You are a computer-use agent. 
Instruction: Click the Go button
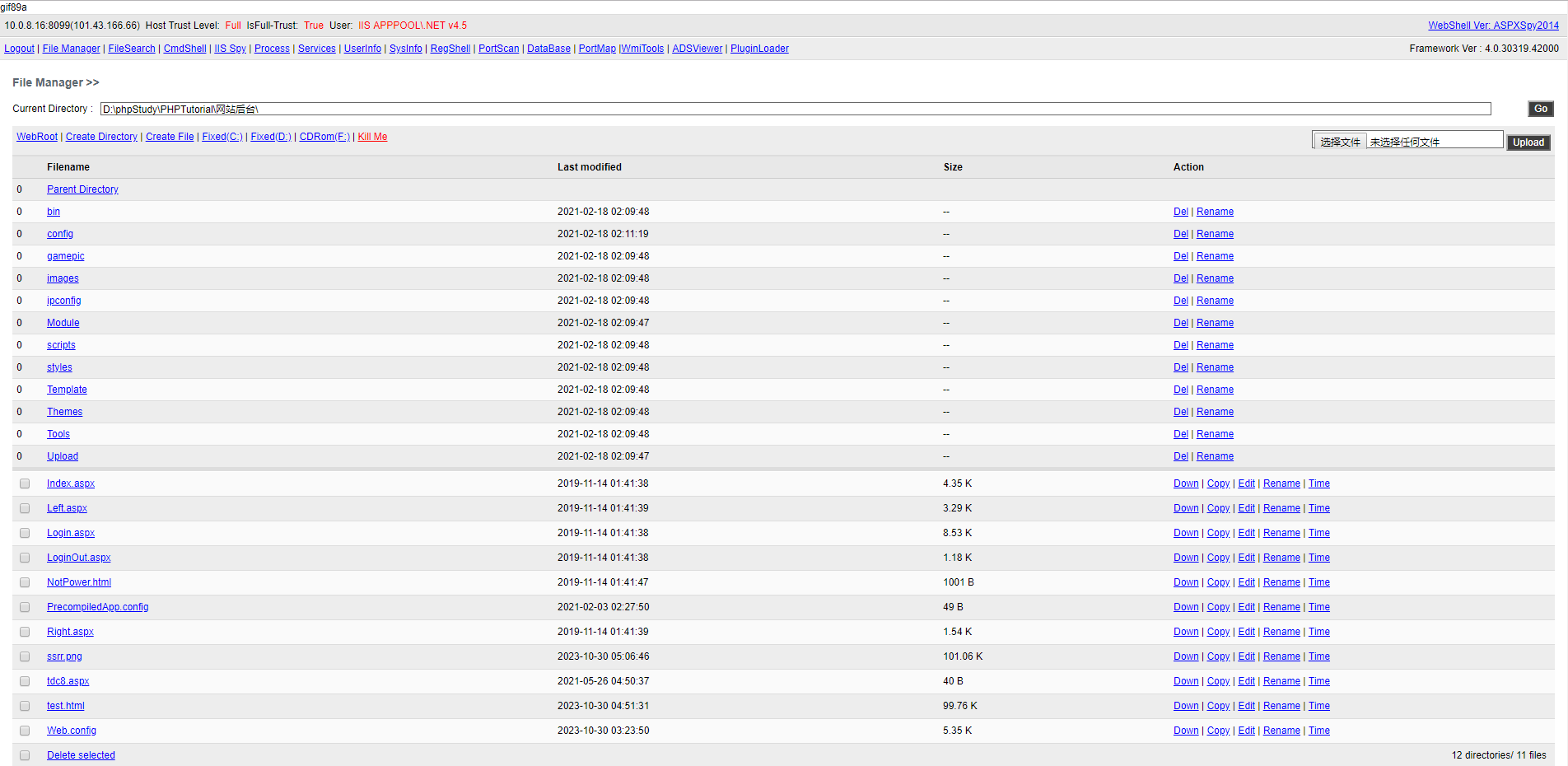coord(1540,109)
